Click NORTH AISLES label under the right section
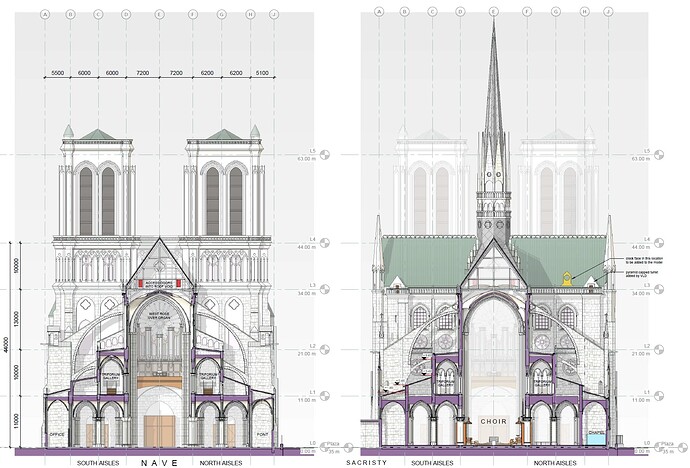 coord(555,463)
